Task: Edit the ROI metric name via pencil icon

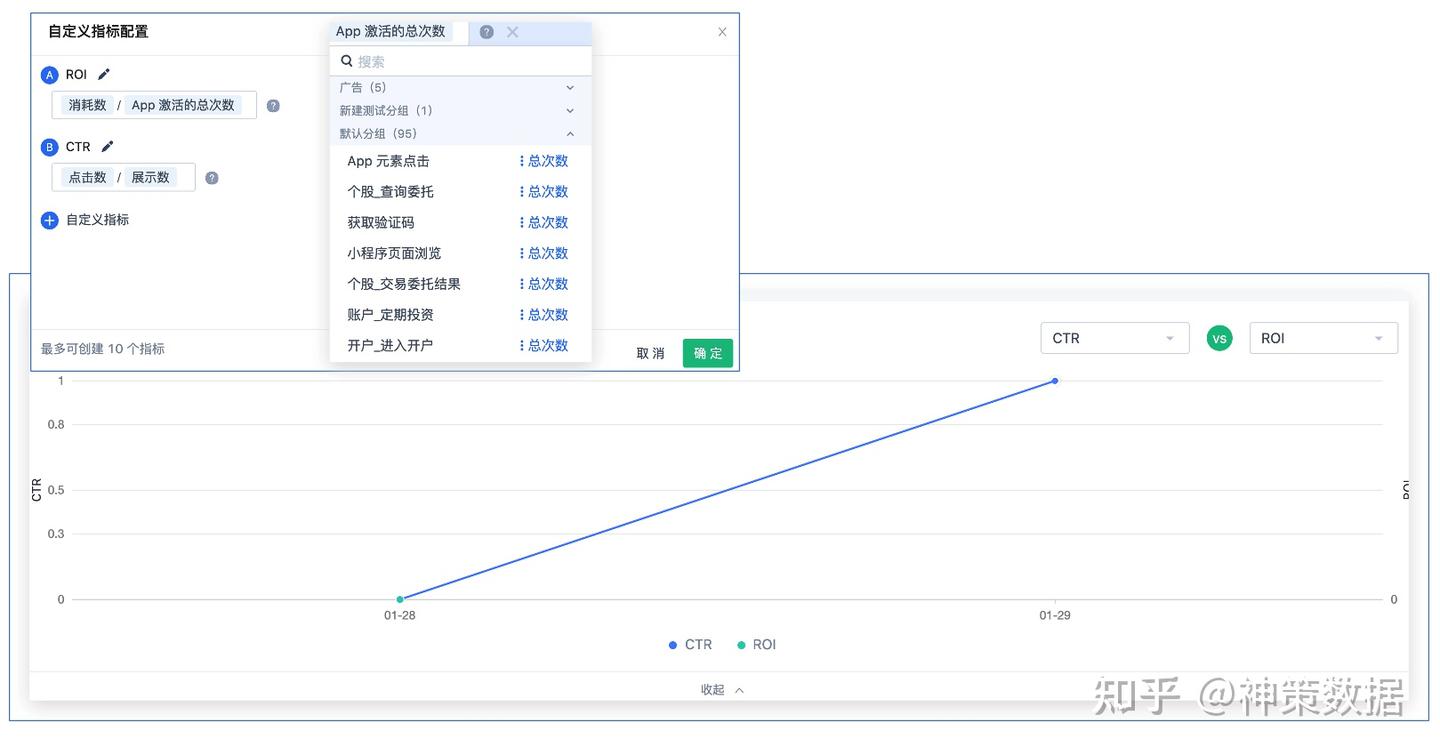Action: point(103,74)
